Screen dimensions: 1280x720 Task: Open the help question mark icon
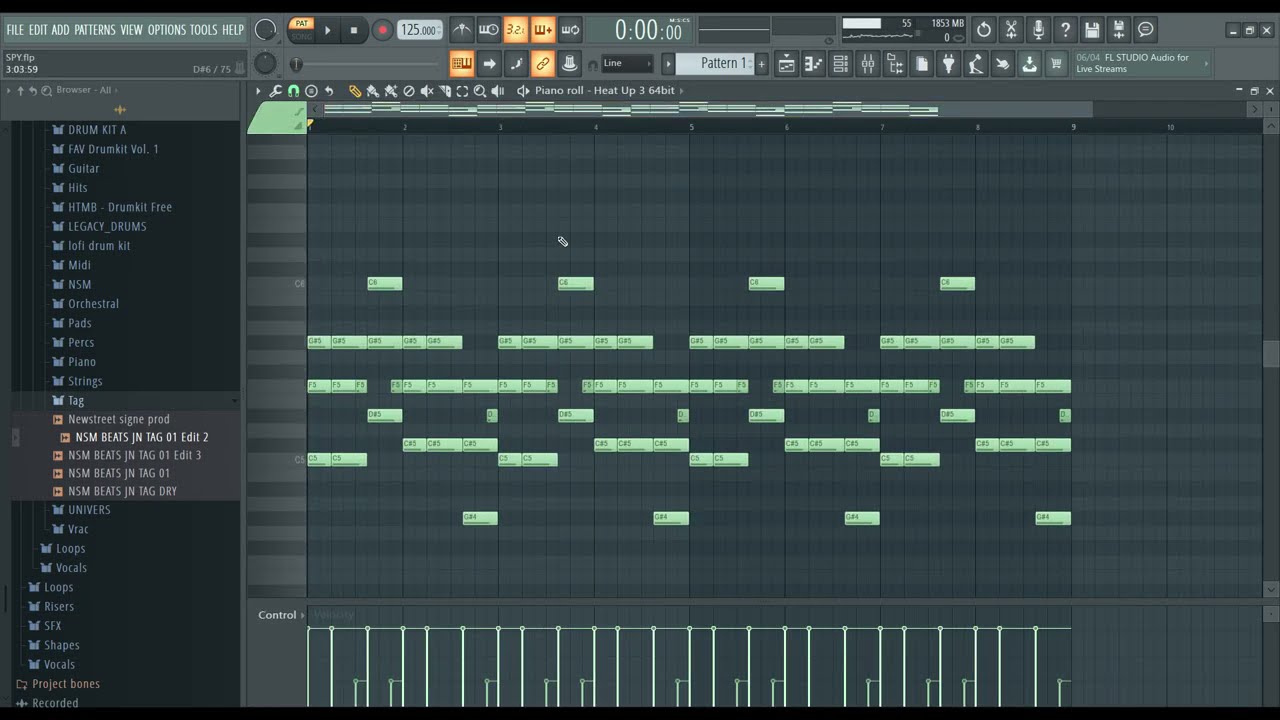click(x=1065, y=30)
